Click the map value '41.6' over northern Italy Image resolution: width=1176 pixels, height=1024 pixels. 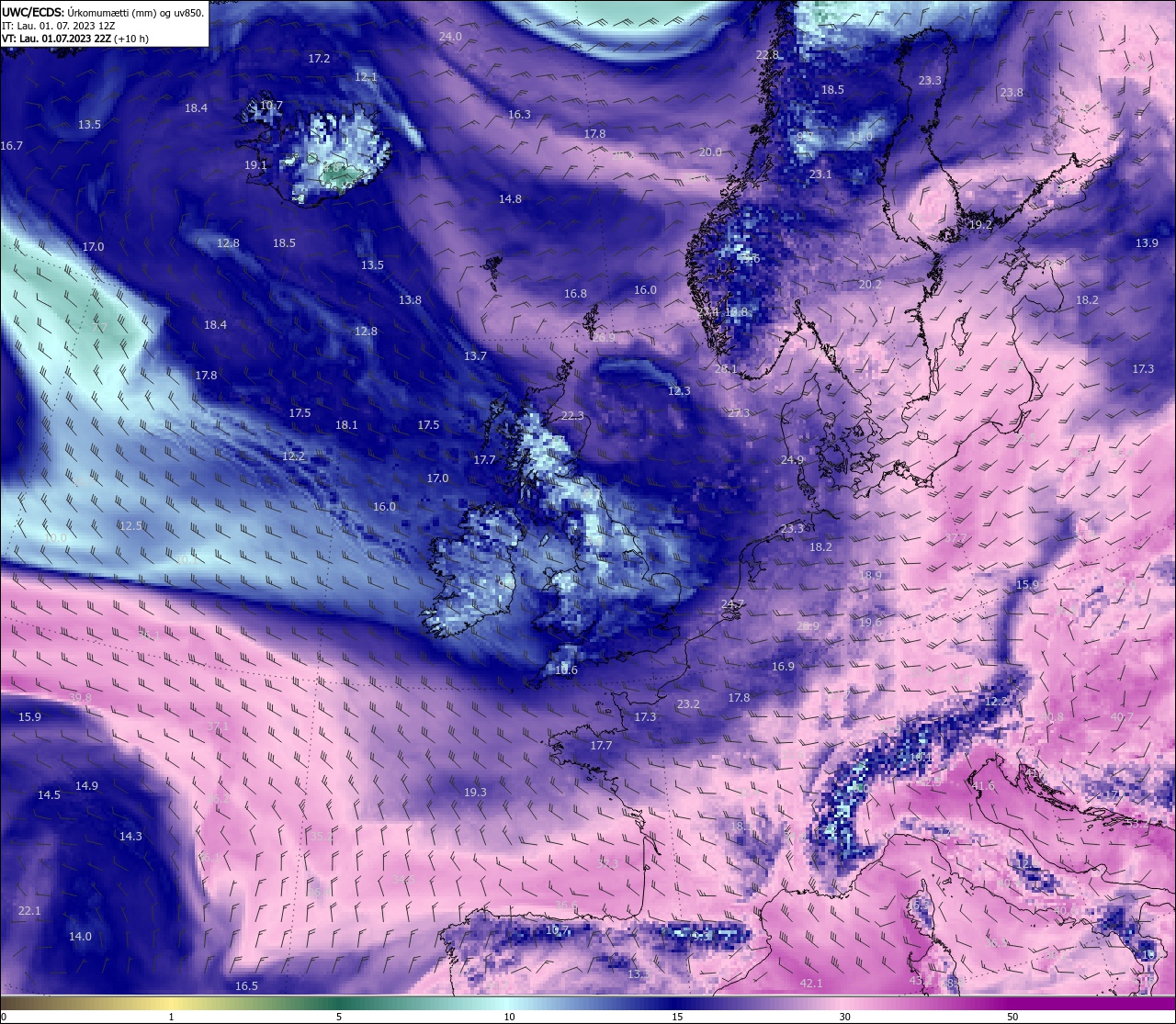(983, 786)
